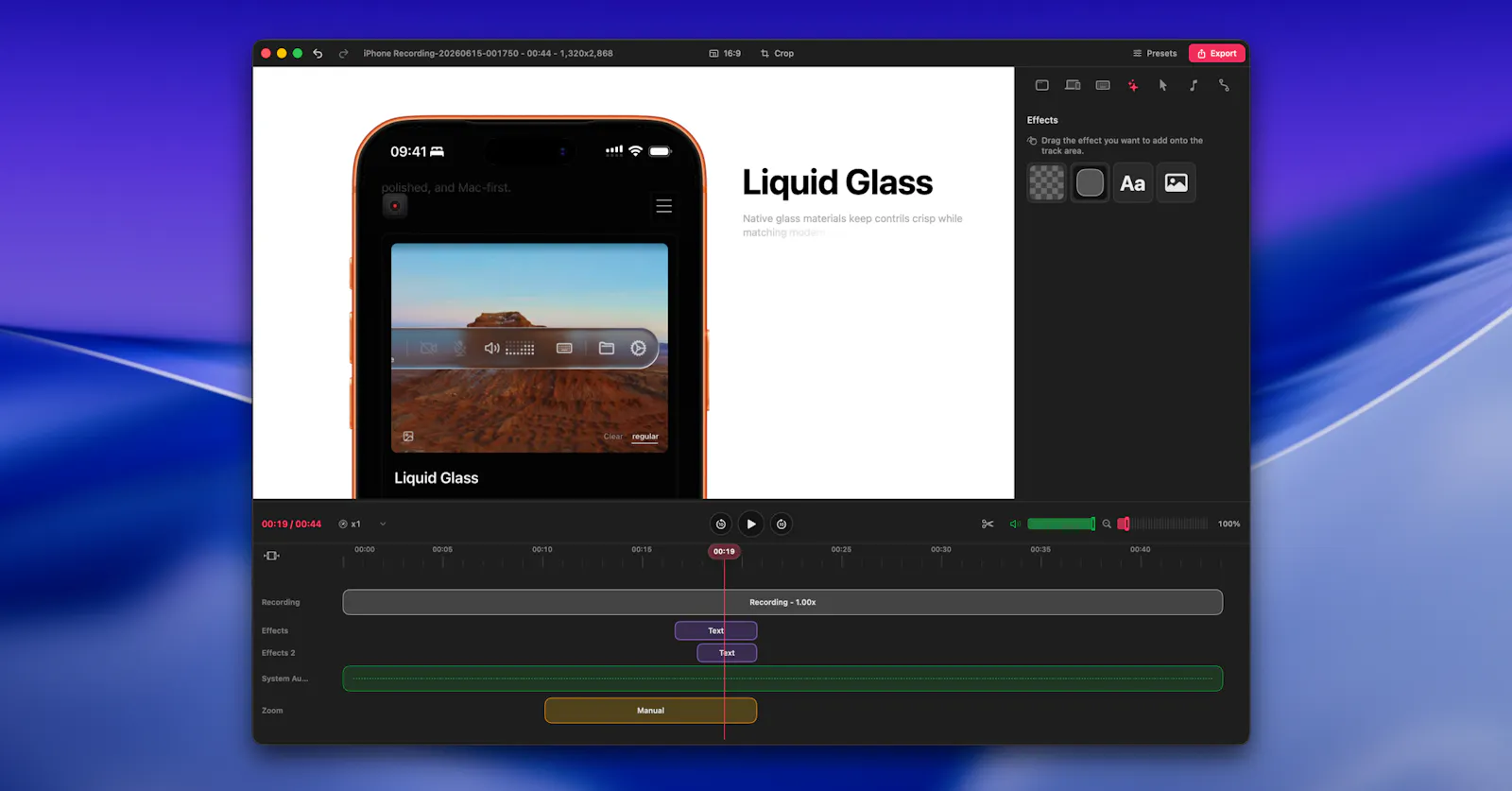This screenshot has height=791, width=1512.
Task: Skip backward with the rewind button
Action: tap(721, 524)
